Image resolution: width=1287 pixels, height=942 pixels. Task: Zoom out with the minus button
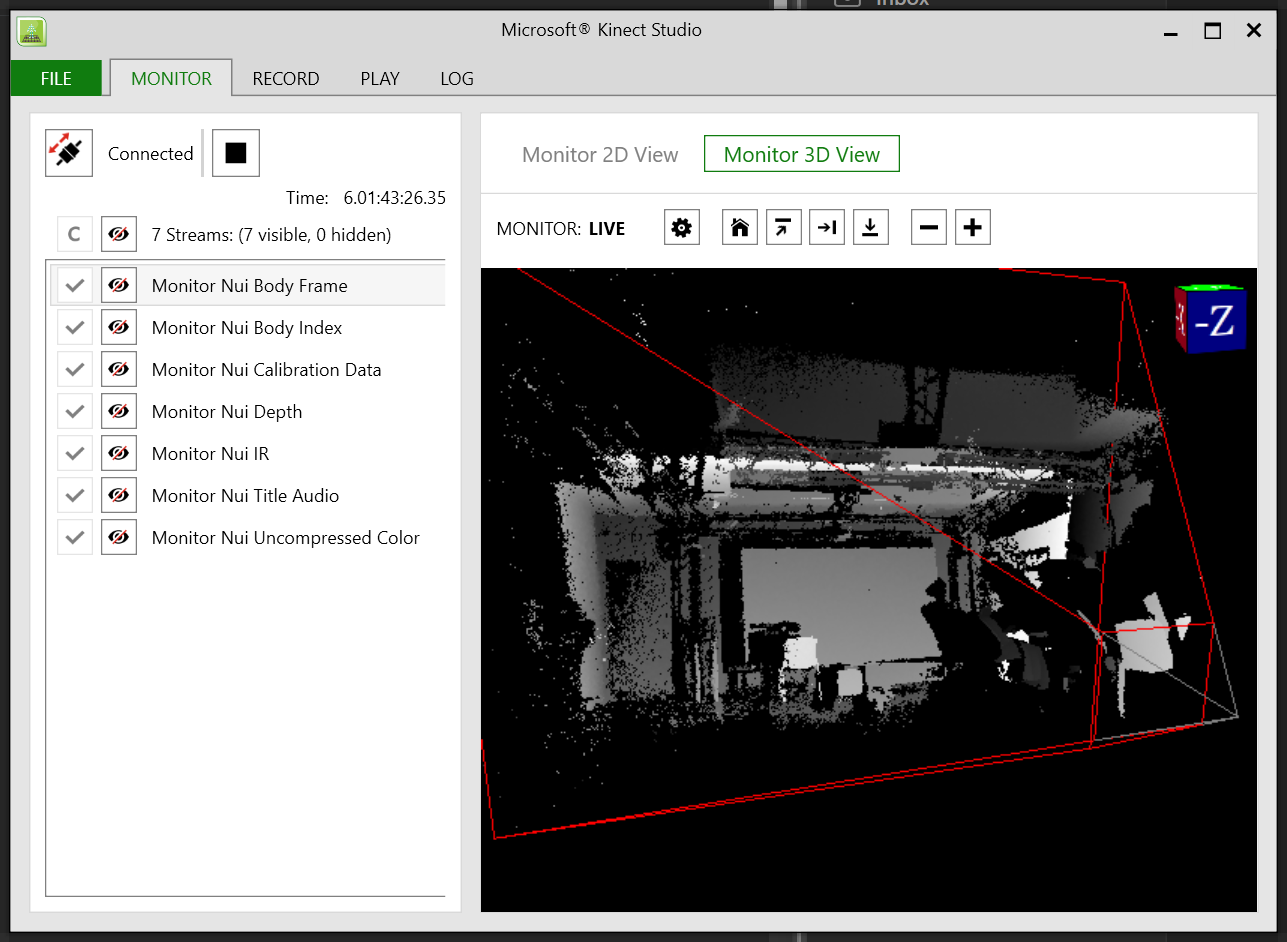(929, 228)
